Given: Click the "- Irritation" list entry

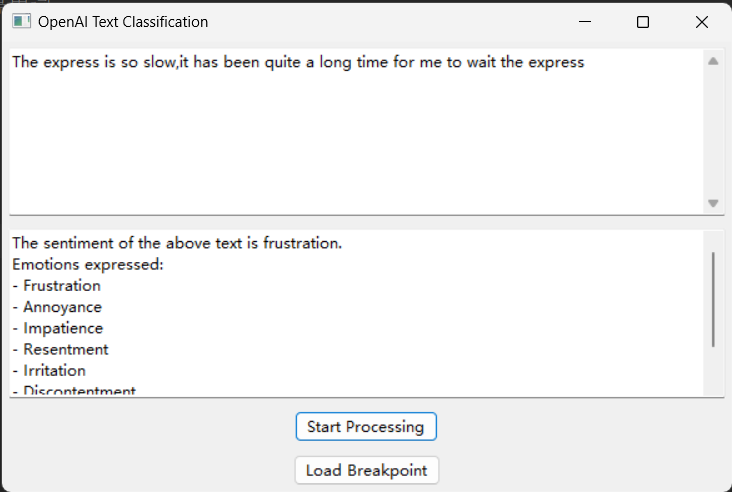Looking at the screenshot, I should click(49, 371).
